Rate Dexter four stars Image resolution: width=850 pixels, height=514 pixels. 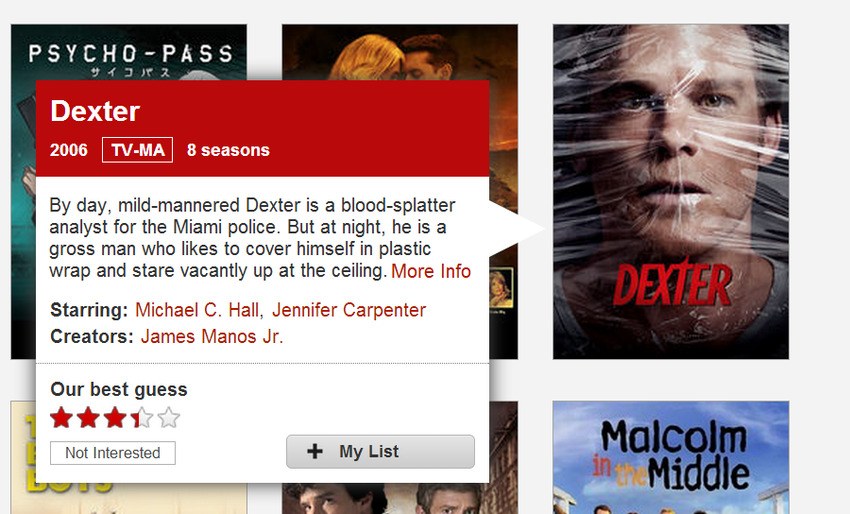tap(142, 417)
